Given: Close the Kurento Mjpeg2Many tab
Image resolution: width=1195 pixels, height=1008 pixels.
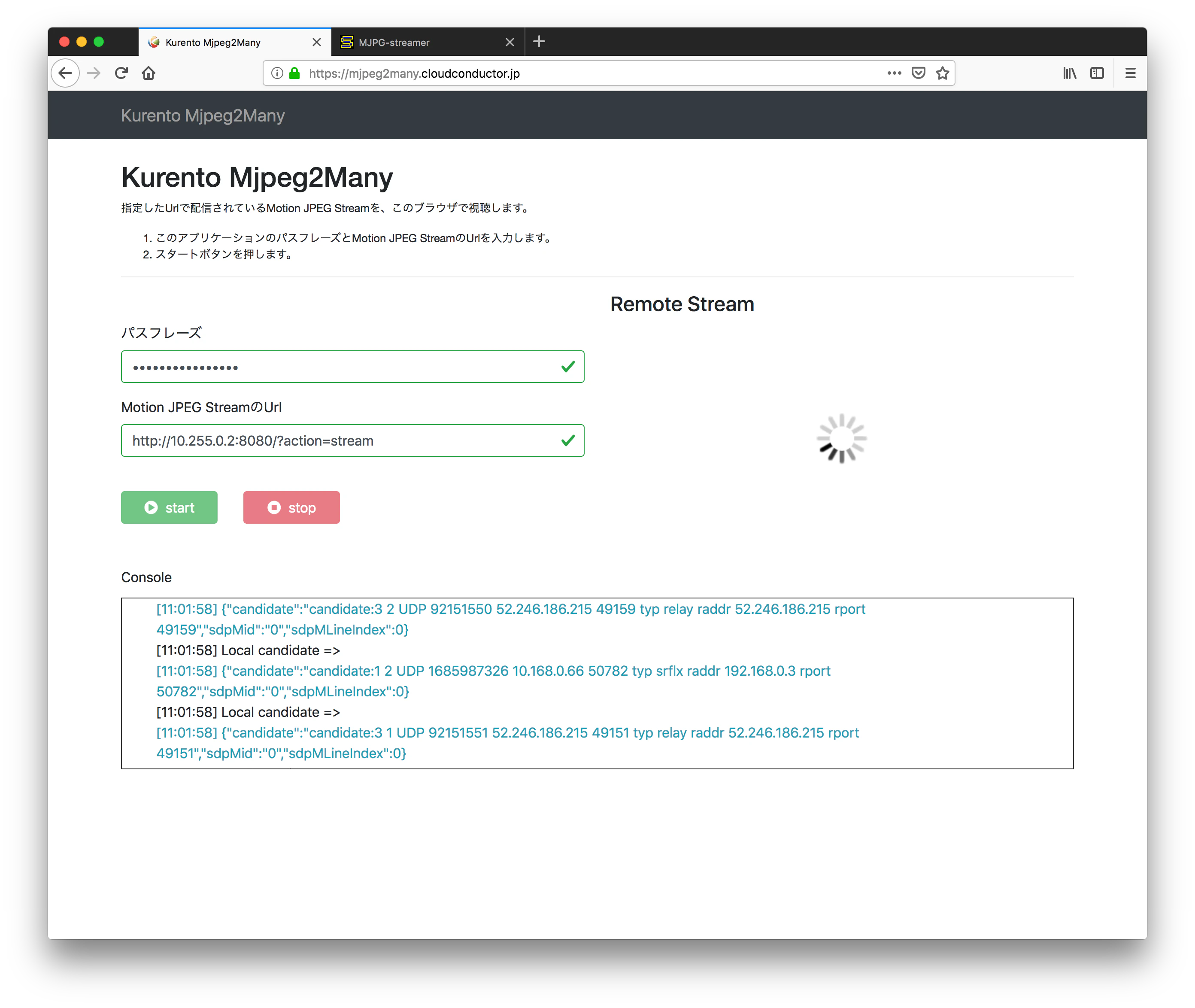Looking at the screenshot, I should (316, 42).
